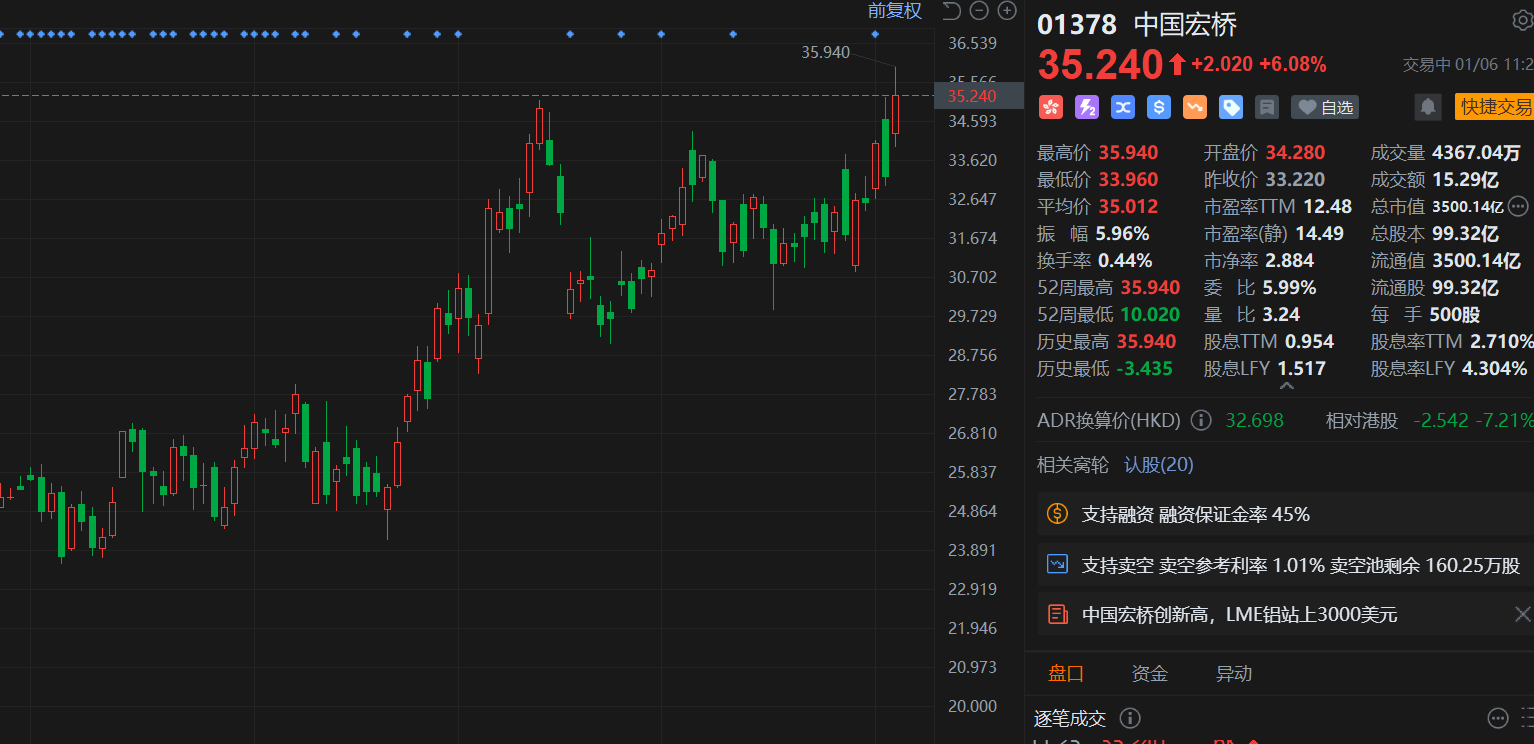
Task: Click the 股息LFY value 1.517
Action: 1302,369
